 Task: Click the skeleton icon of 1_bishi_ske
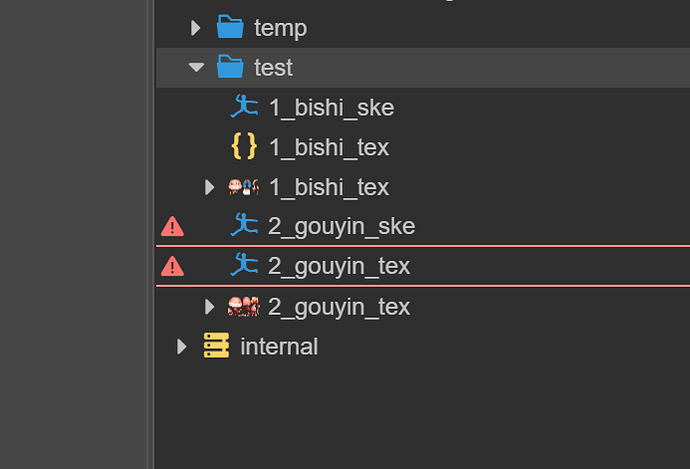(x=244, y=107)
